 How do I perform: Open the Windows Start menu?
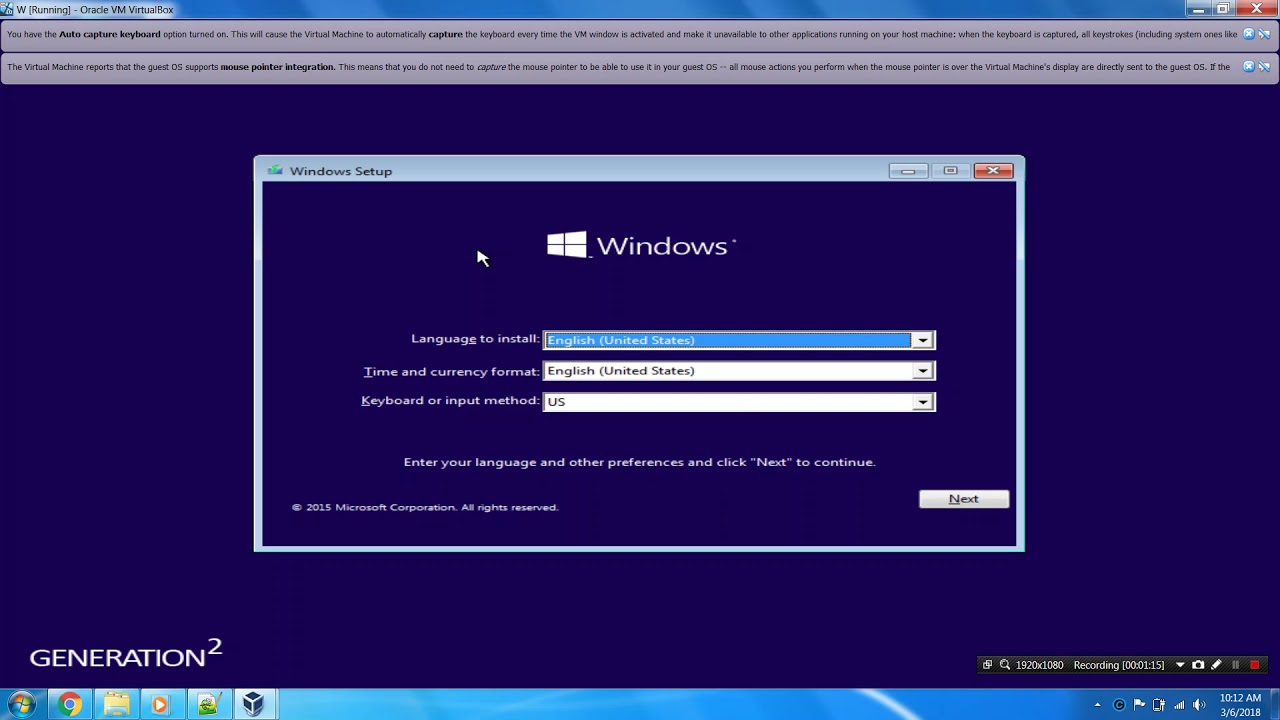22,705
